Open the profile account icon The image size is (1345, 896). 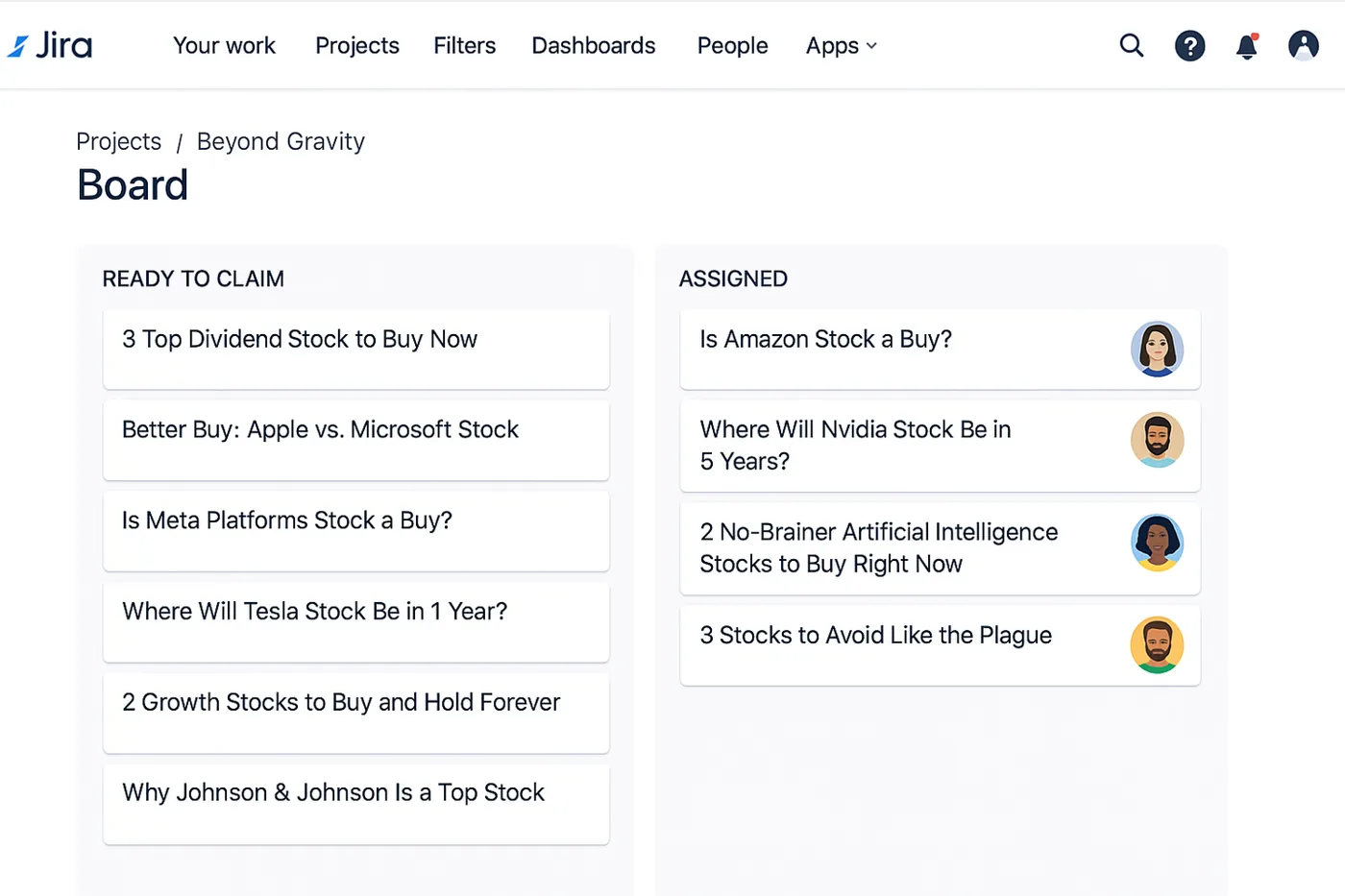point(1304,45)
